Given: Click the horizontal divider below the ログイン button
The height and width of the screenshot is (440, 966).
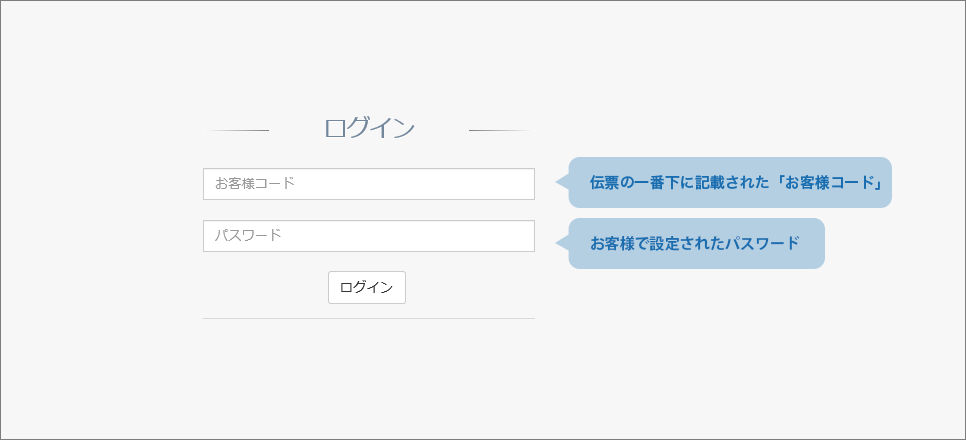Looking at the screenshot, I should [368, 319].
